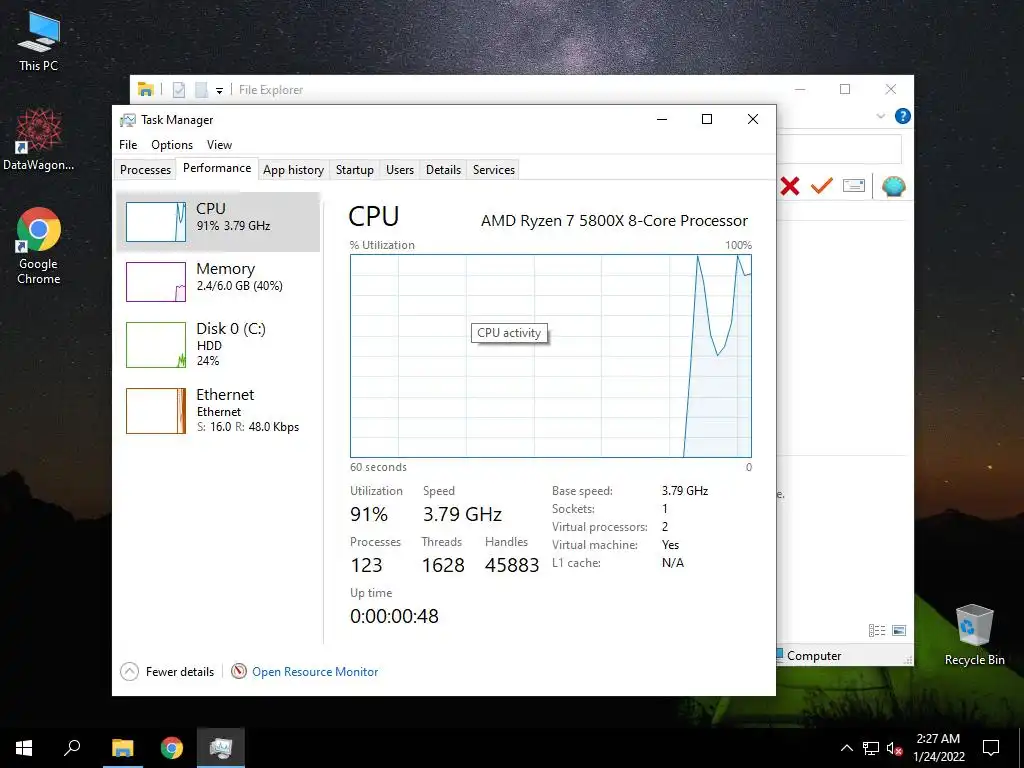The width and height of the screenshot is (1024, 768).
Task: Click the Task Manager title bar icon
Action: (127, 120)
